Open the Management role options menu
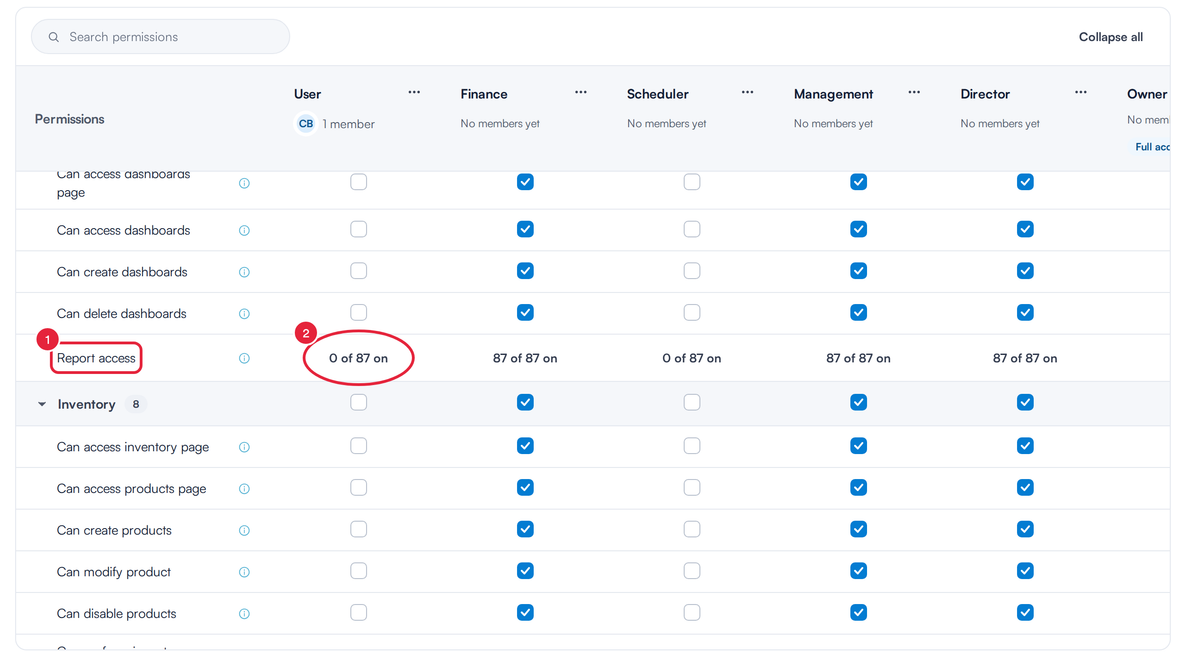 915,93
